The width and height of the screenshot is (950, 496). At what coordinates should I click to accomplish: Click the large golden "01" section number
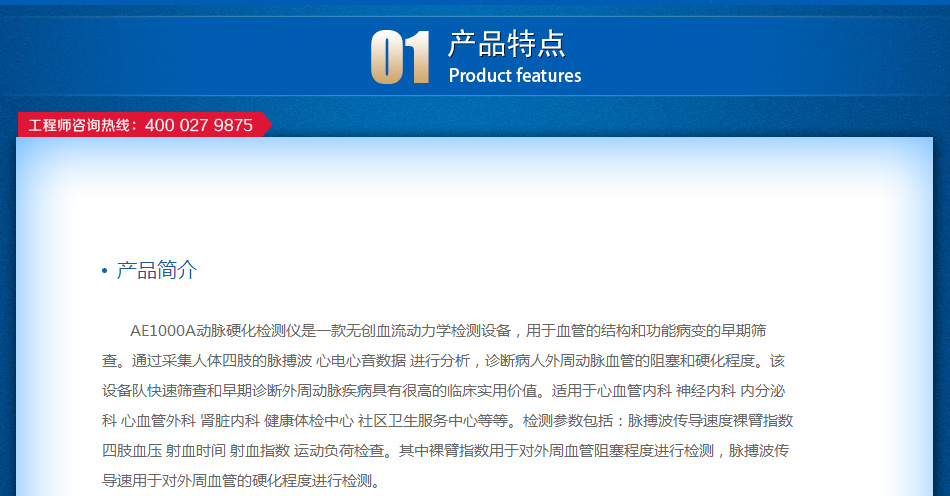[x=400, y=57]
